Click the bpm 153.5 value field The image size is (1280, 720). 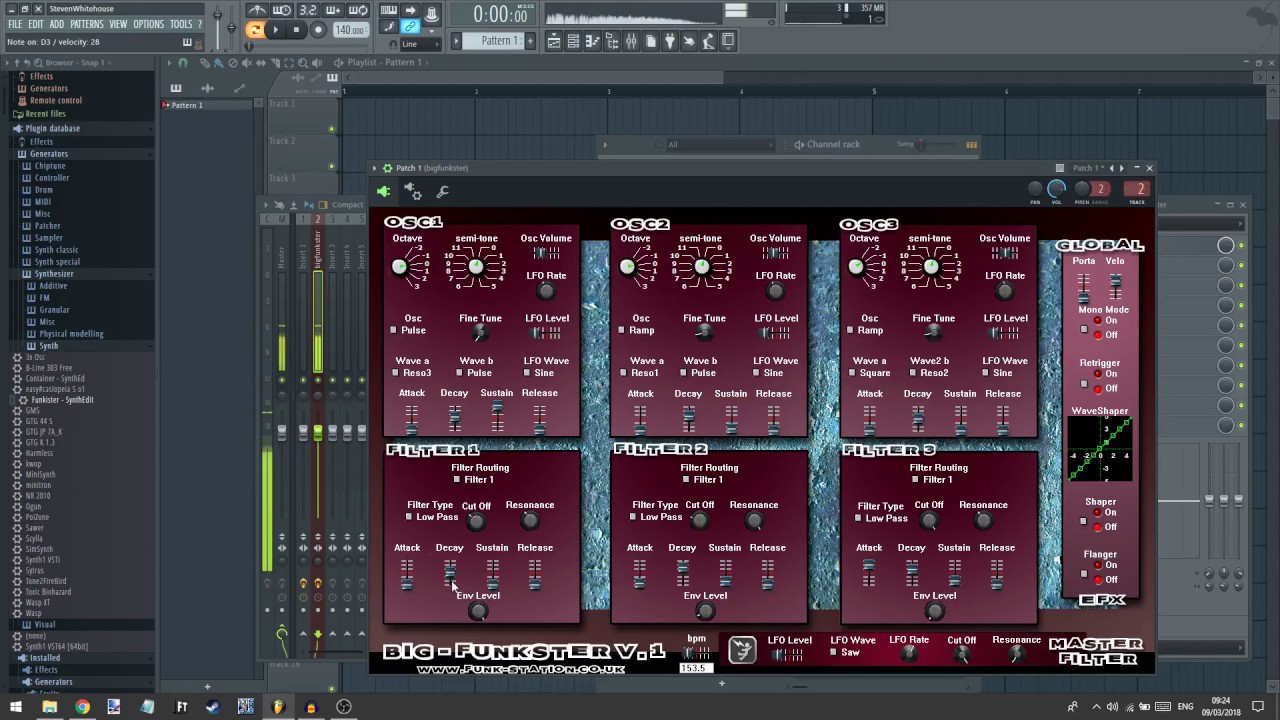[694, 668]
